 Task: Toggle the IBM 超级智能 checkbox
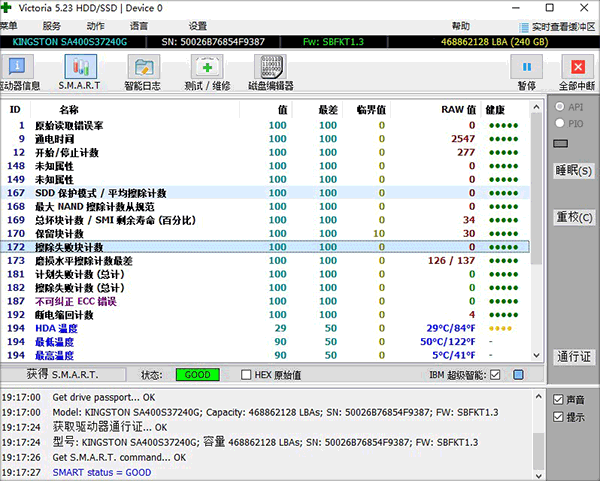[495, 375]
